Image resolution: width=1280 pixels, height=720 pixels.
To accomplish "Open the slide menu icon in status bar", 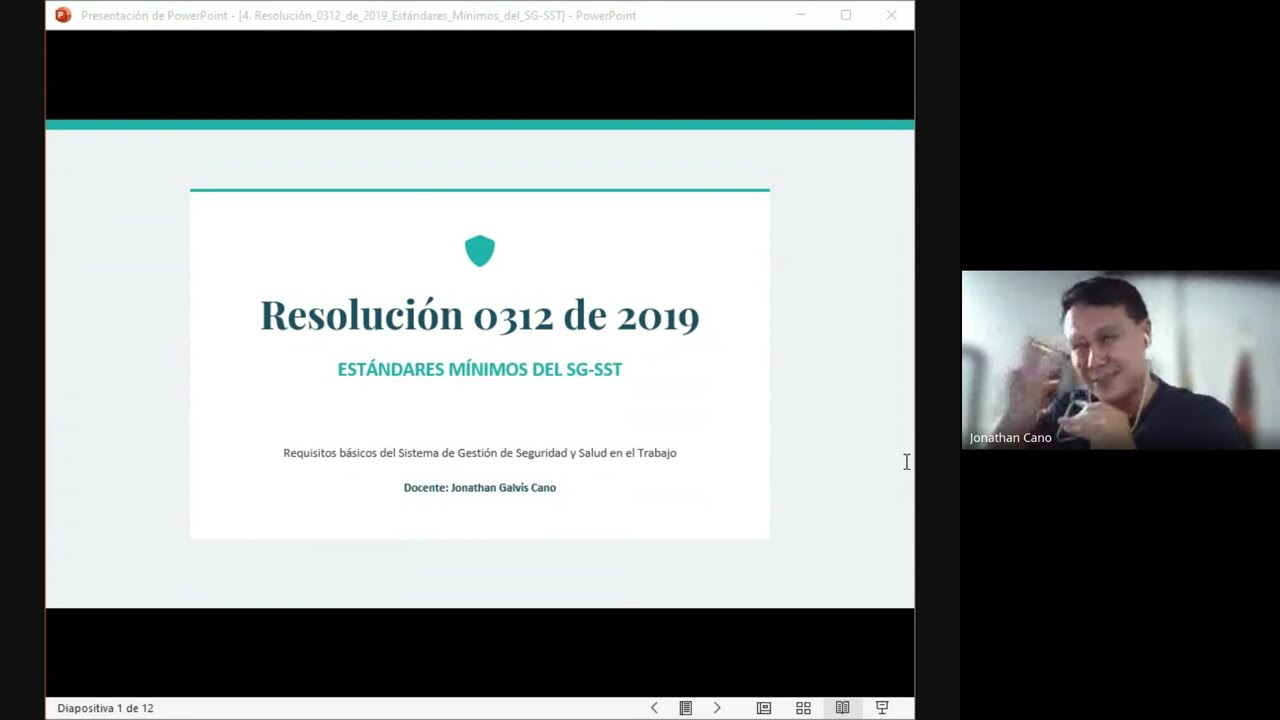I will [686, 708].
